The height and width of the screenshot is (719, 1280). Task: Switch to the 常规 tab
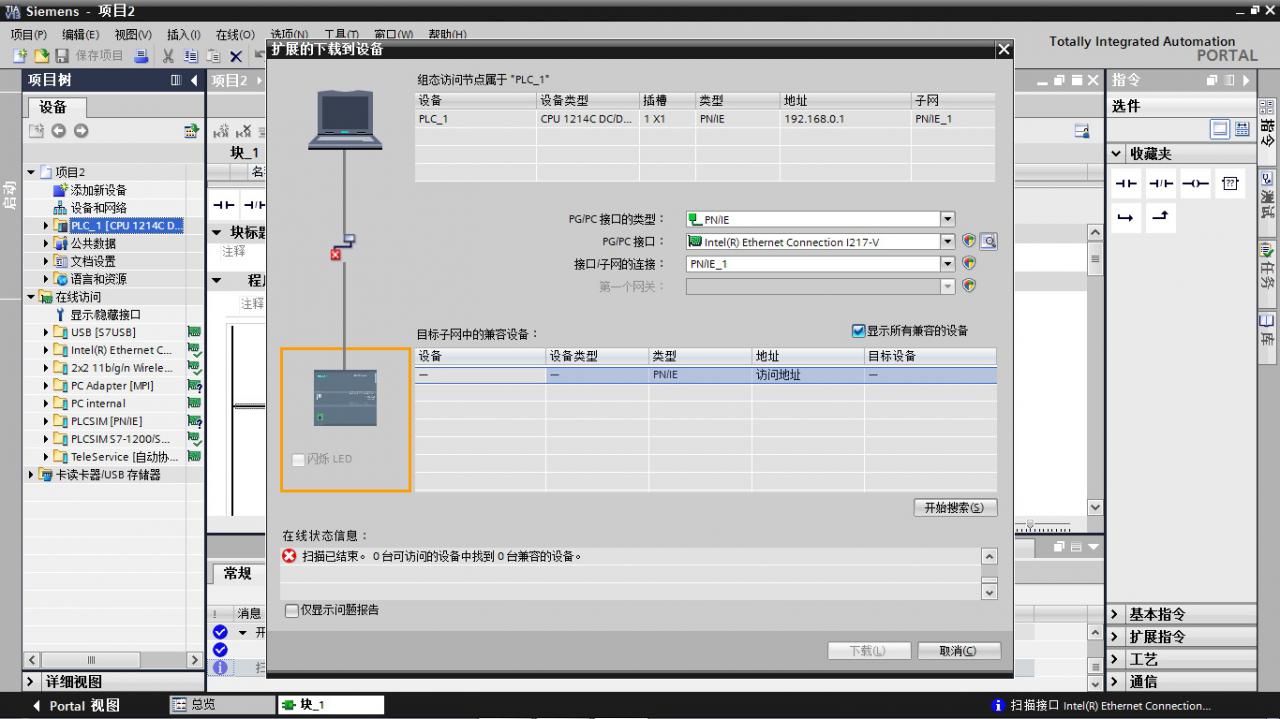[238, 574]
